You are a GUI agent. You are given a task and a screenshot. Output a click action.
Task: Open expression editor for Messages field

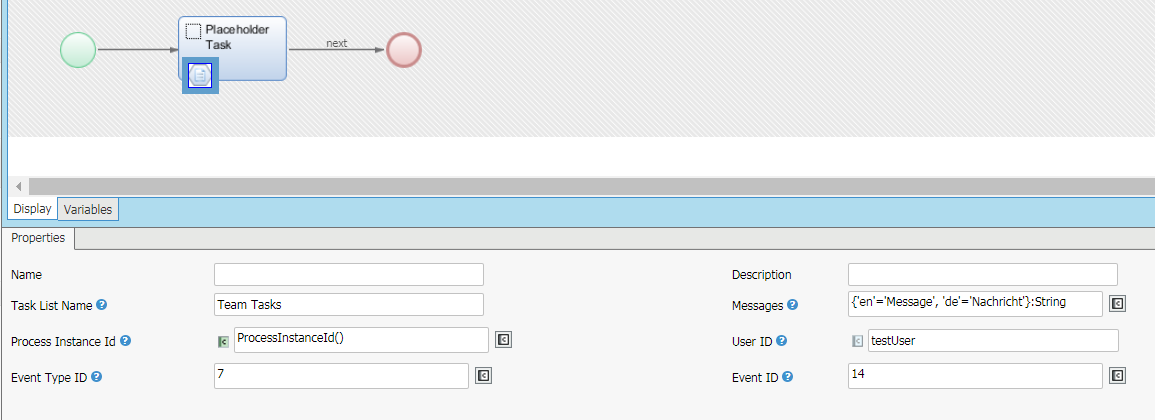[1118, 304]
